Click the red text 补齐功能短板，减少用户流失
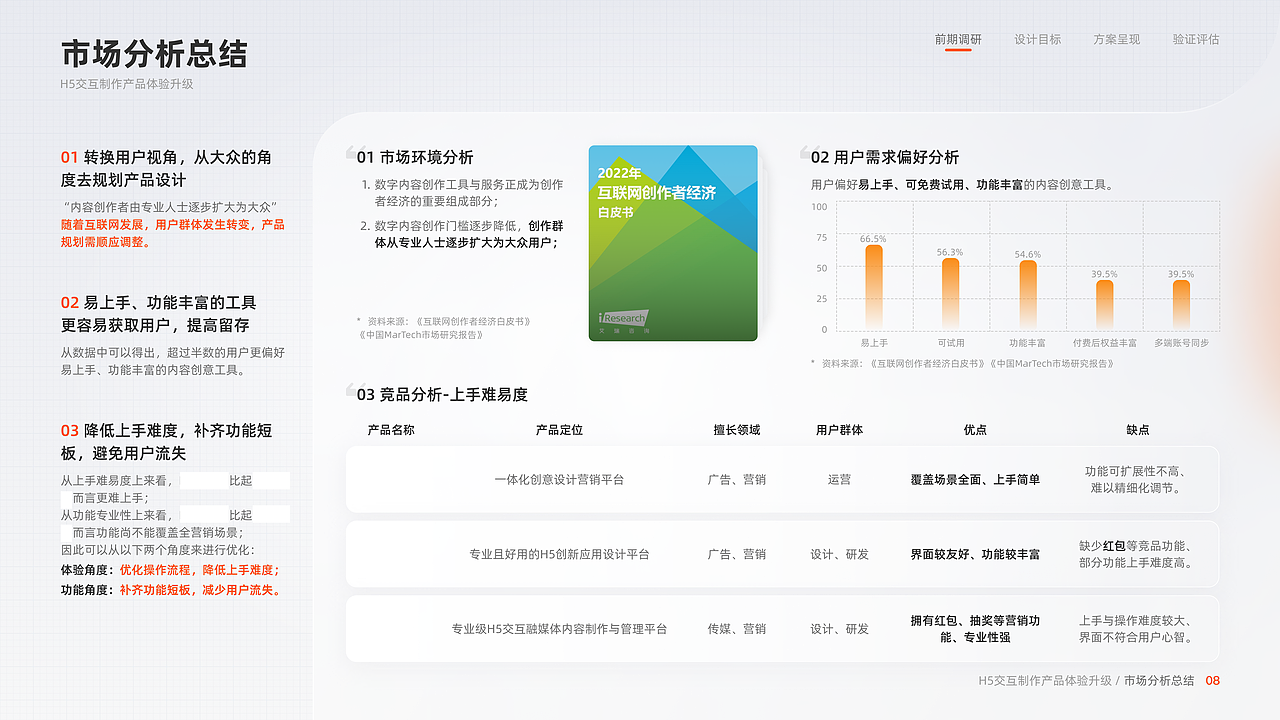This screenshot has width=1280, height=720. coord(200,590)
